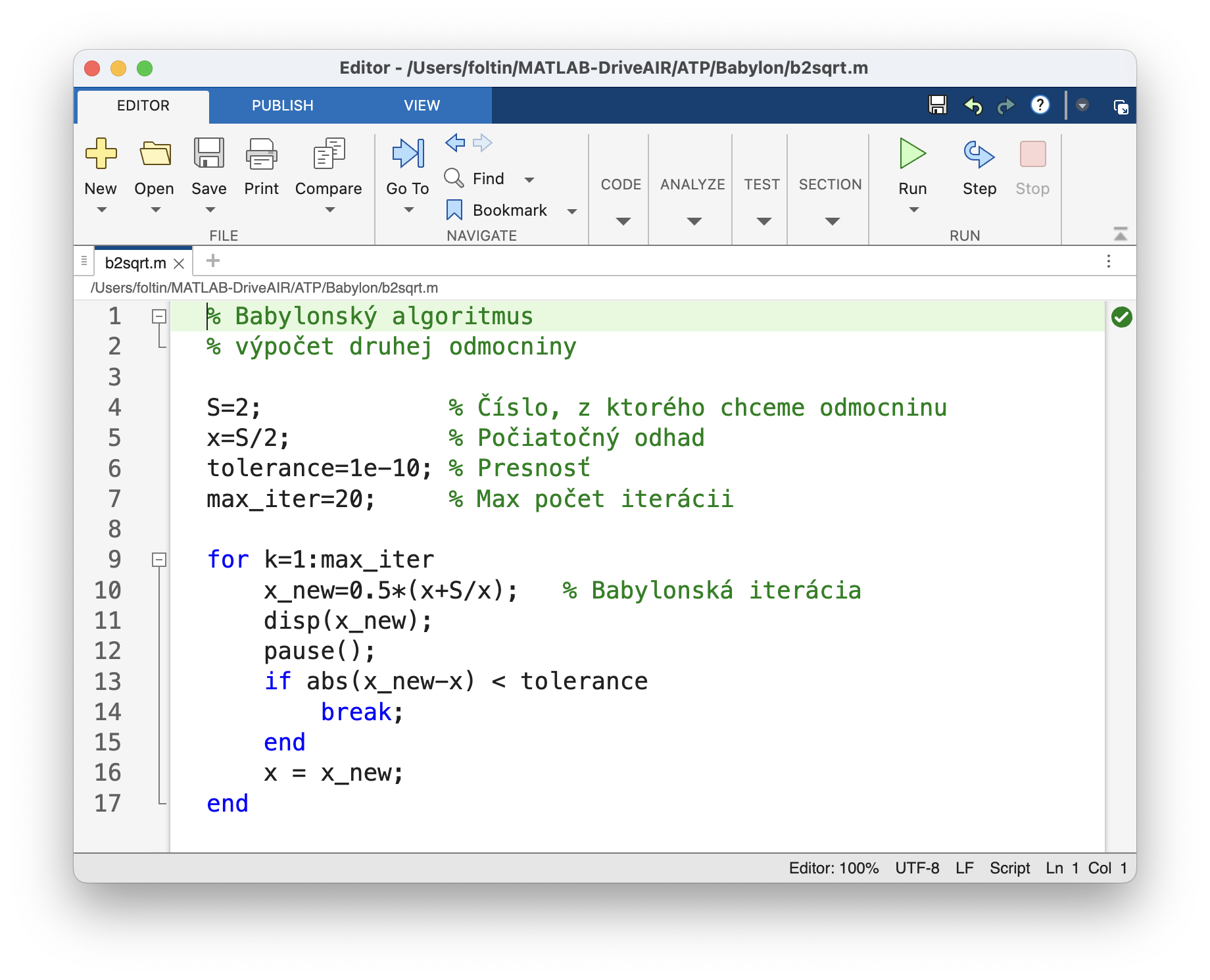Expand the Bookmark dropdown arrow

(572, 211)
